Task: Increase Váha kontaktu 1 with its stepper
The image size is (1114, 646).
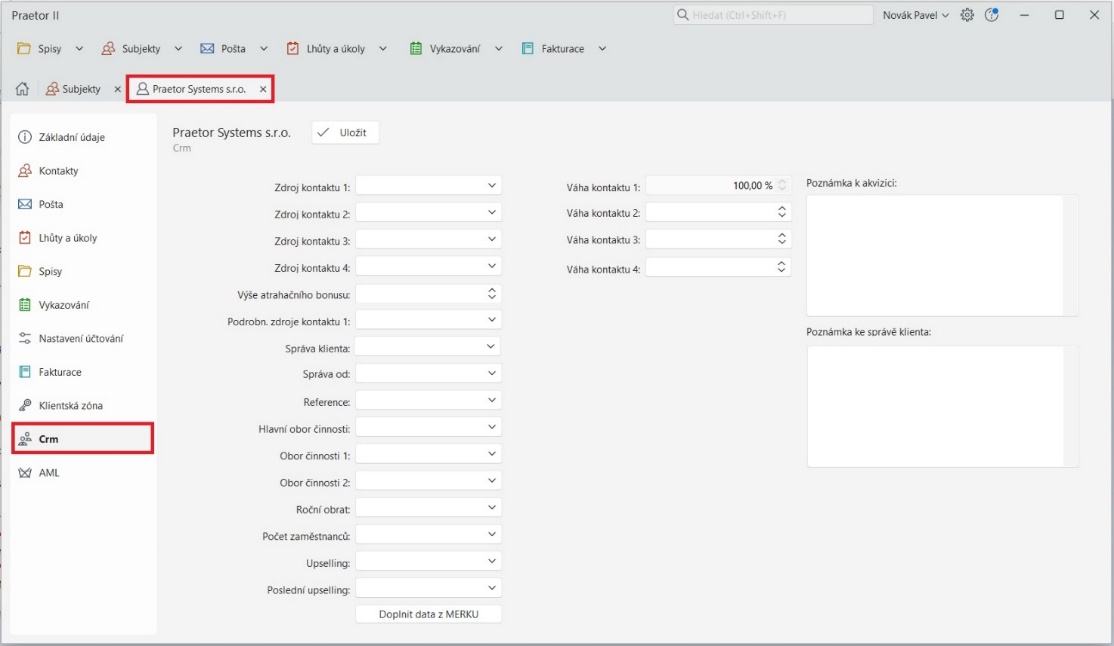Action: pyautogui.click(x=784, y=181)
